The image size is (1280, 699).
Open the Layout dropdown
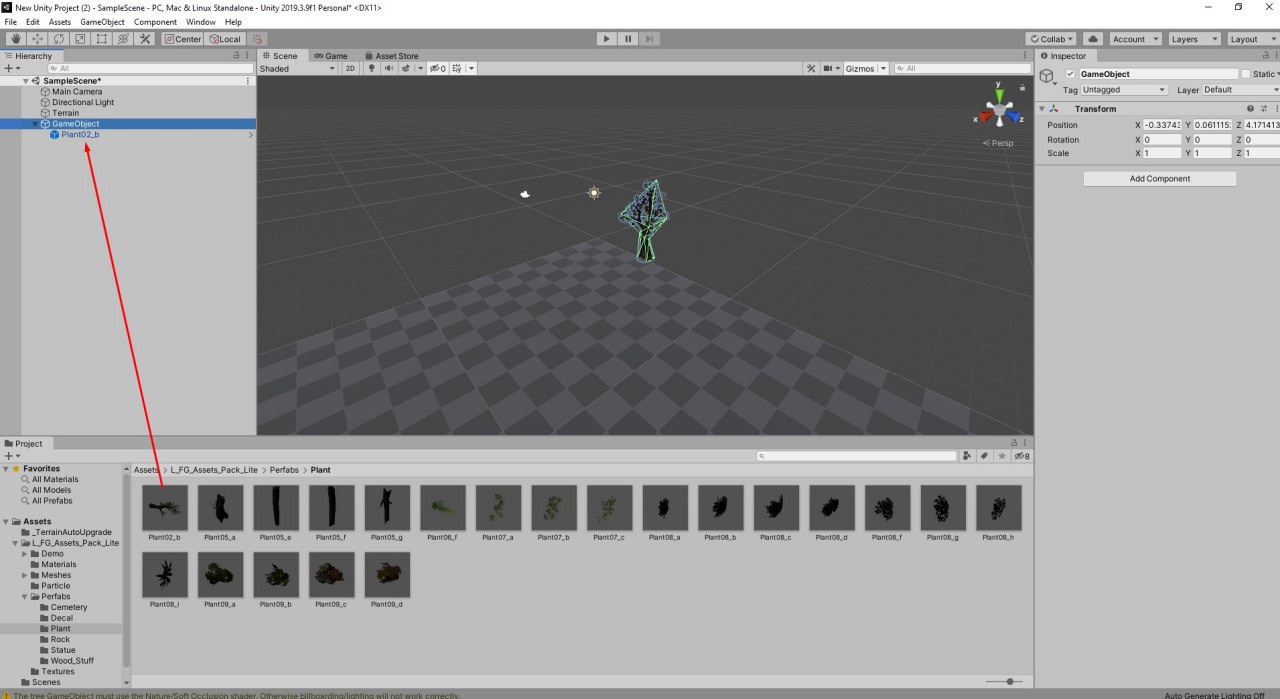point(1251,39)
